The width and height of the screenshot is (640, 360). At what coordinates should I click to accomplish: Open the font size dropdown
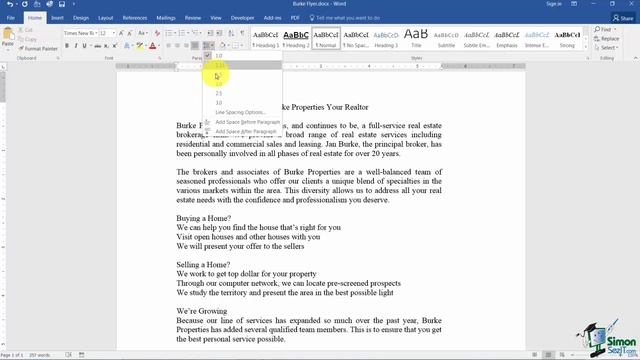113,33
